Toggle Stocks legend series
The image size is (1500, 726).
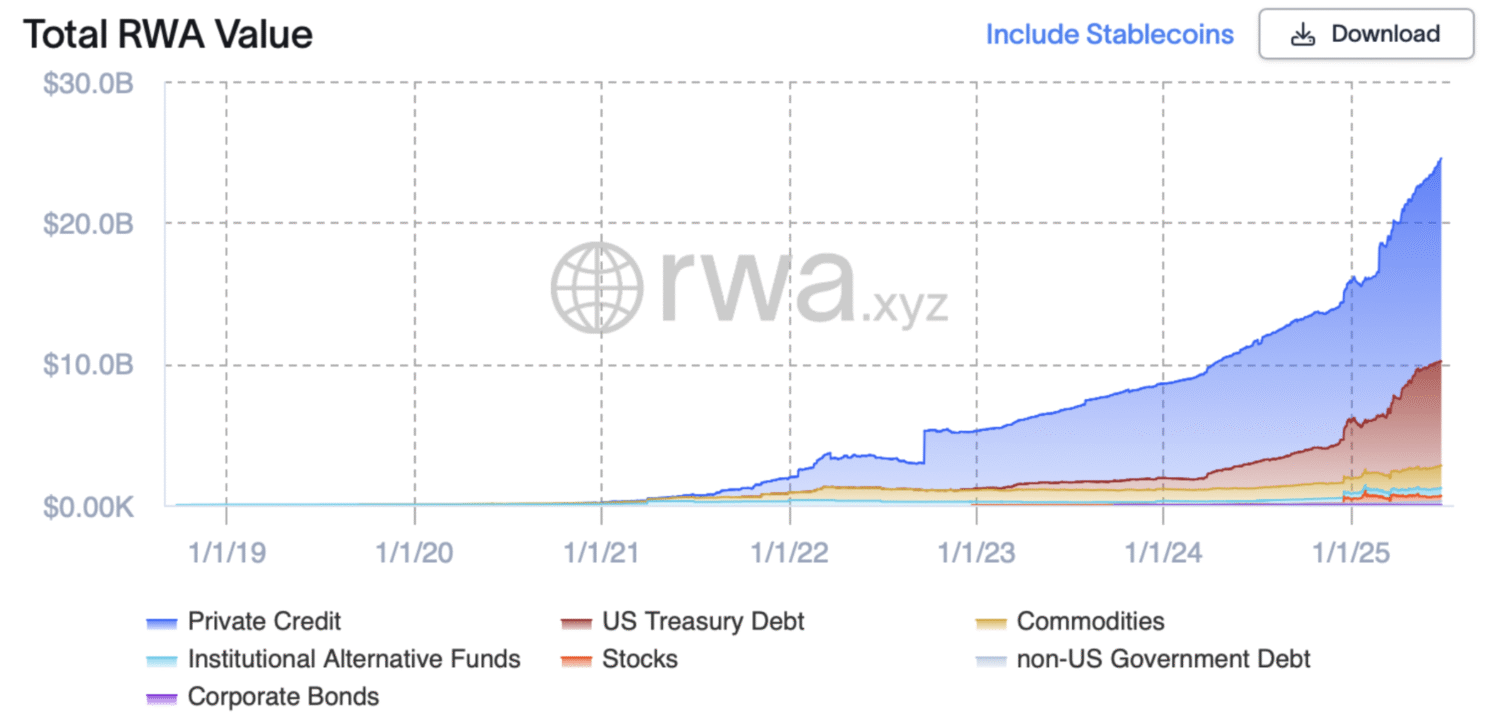pos(640,659)
